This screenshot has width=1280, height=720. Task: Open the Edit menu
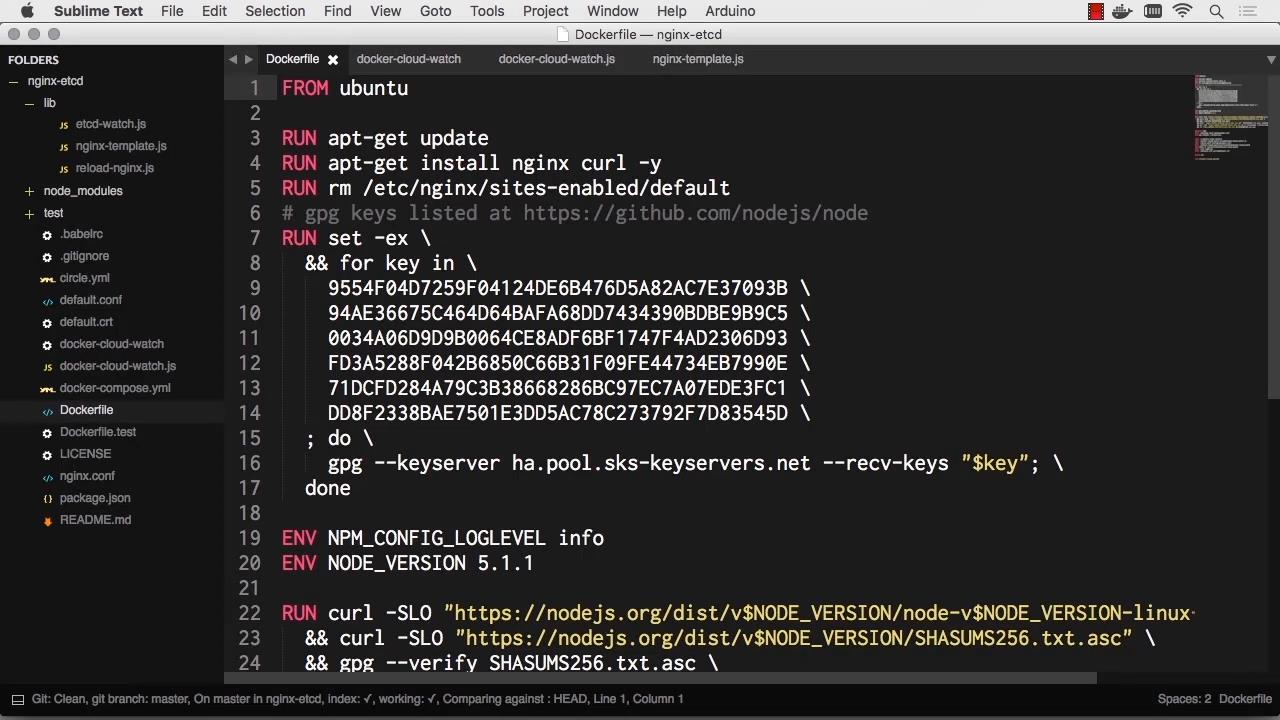coord(214,11)
